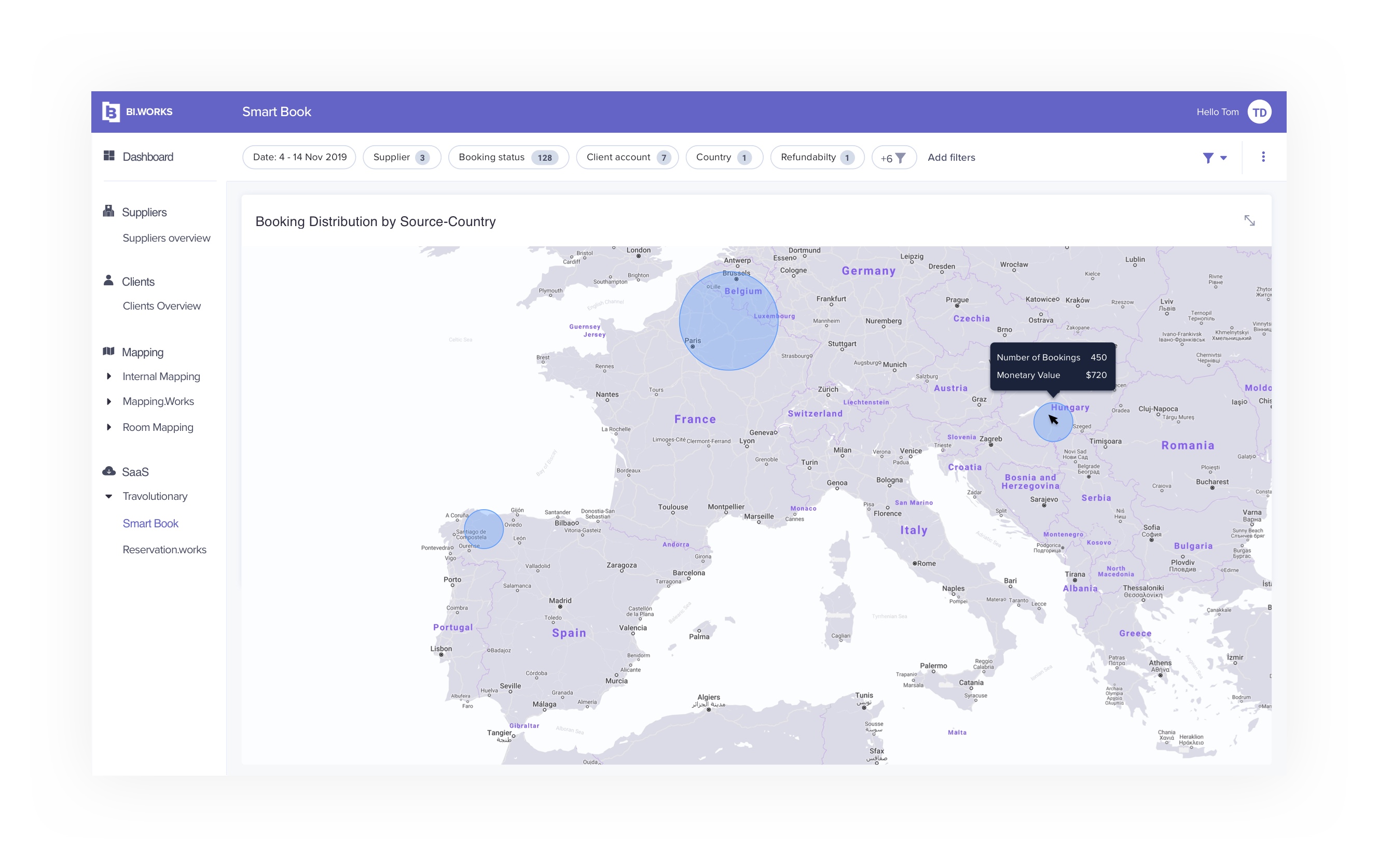This screenshot has width=1379, height=868.
Task: Open the Date 4 - 14 Nov filter
Action: (x=299, y=157)
